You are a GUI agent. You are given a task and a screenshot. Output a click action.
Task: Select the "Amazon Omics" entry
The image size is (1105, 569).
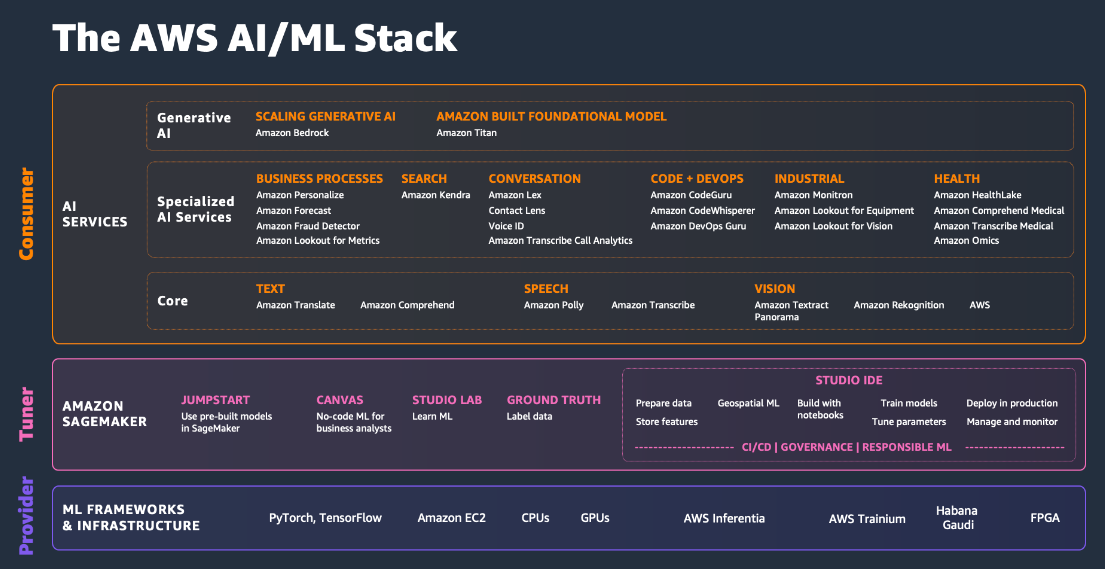[966, 240]
